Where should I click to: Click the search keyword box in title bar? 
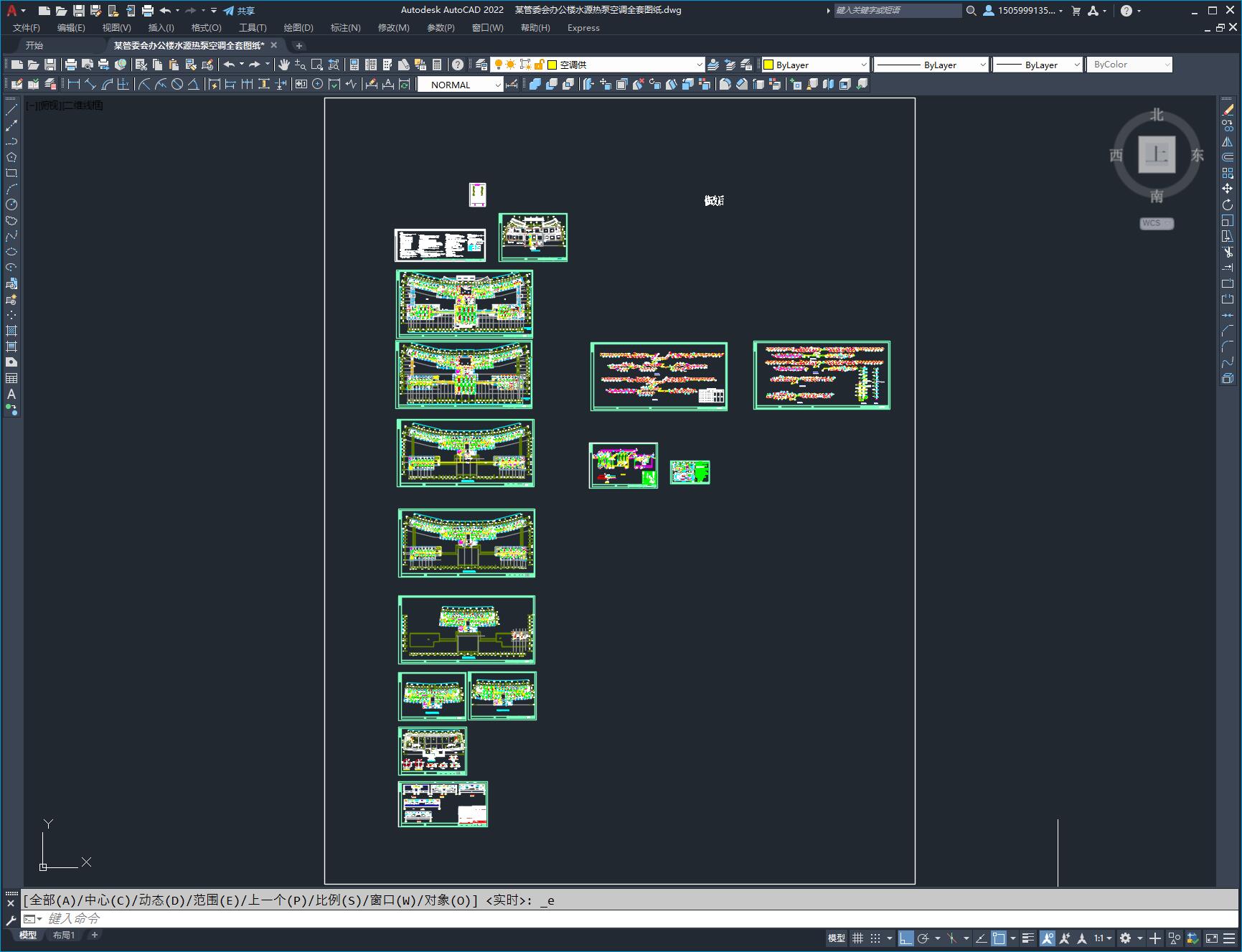pyautogui.click(x=898, y=11)
